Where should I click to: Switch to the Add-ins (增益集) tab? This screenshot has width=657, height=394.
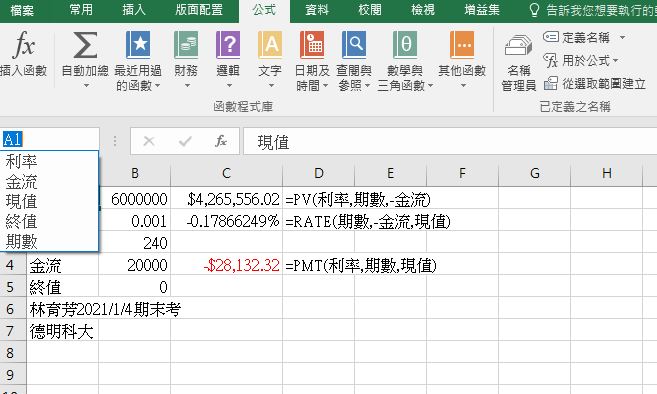[x=482, y=10]
